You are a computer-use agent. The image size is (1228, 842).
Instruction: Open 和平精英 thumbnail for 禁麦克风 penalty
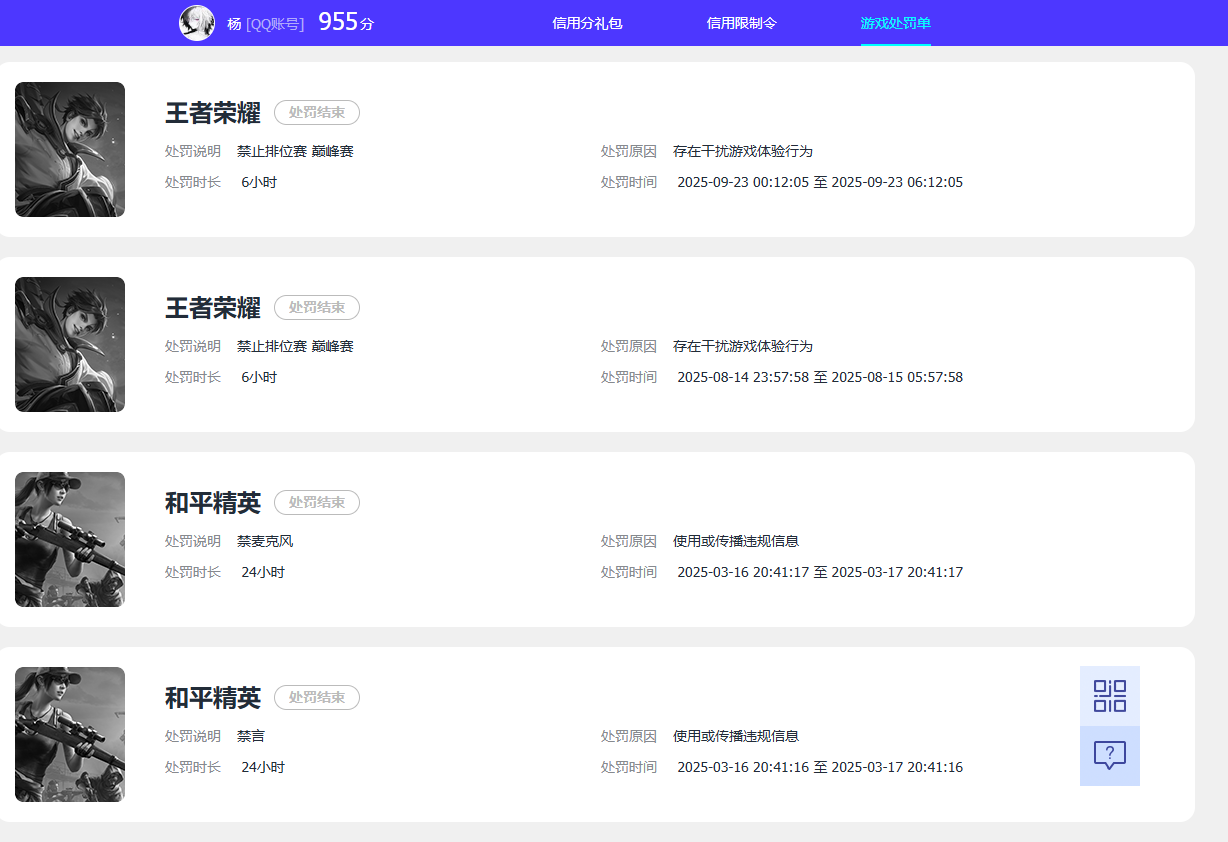70,539
